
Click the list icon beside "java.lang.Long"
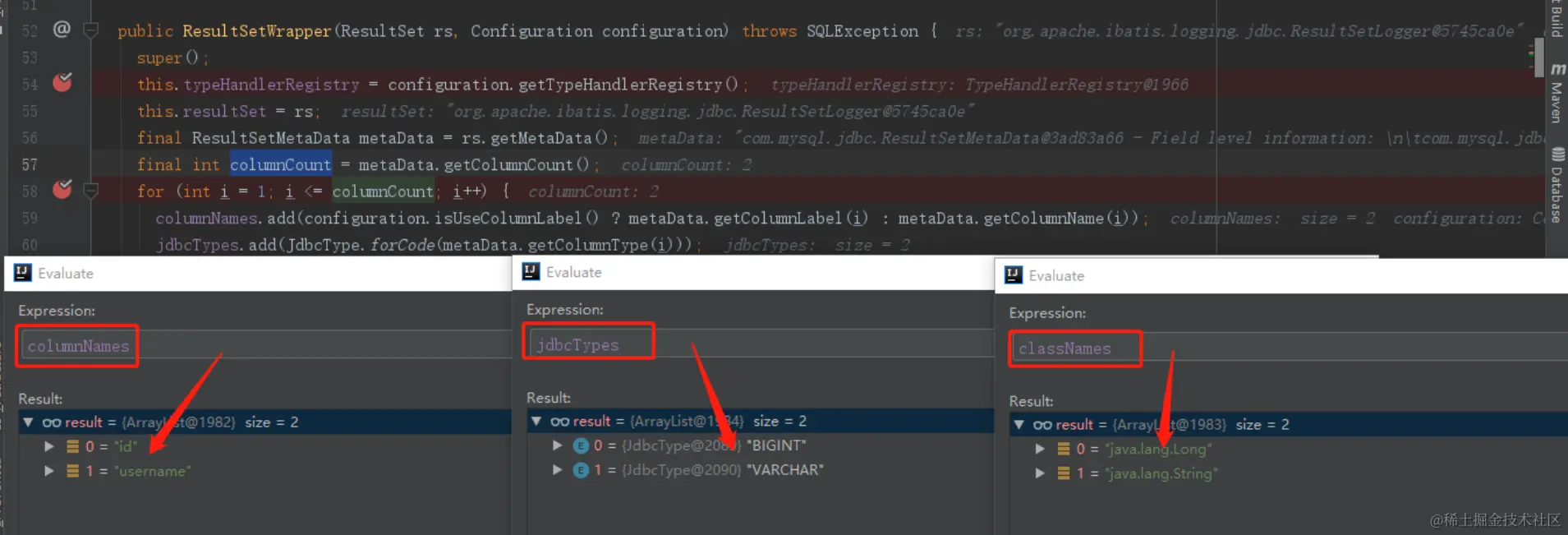[1064, 449]
